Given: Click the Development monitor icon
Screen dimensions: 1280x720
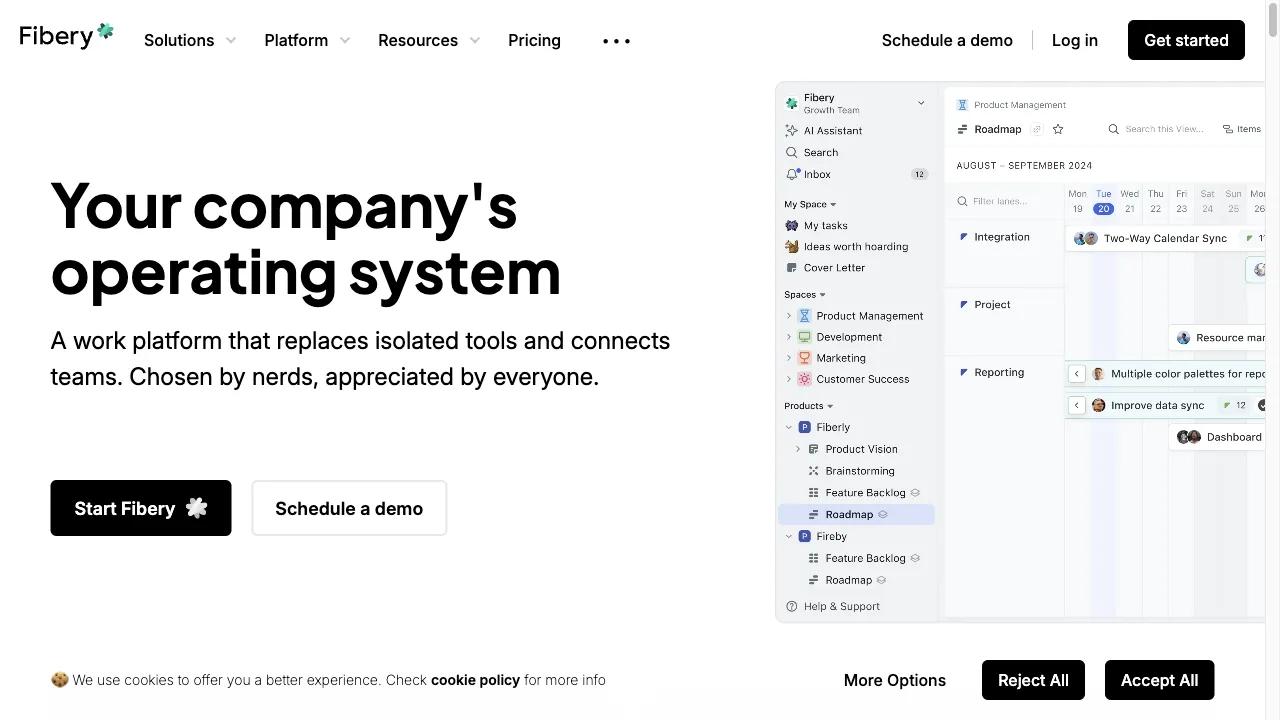Looking at the screenshot, I should [x=804, y=337].
